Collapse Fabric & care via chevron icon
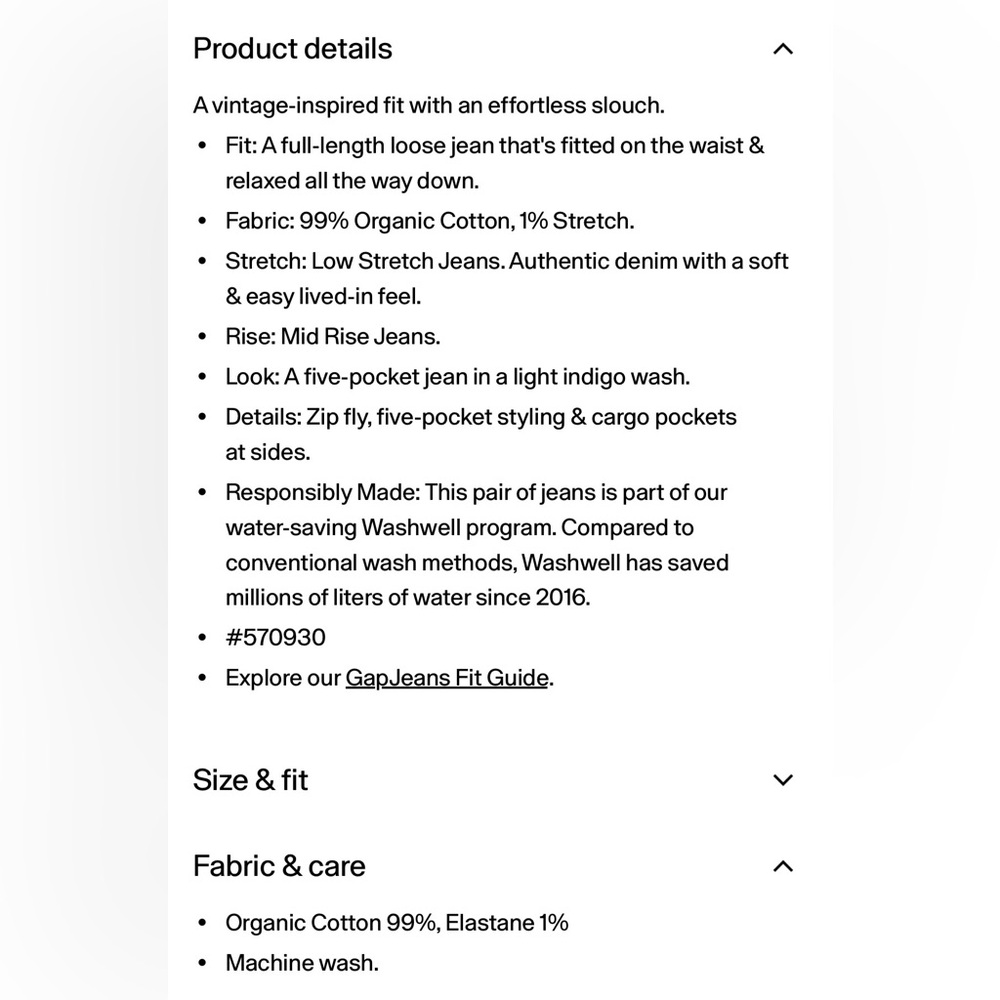This screenshot has width=1000, height=1000. 783,865
